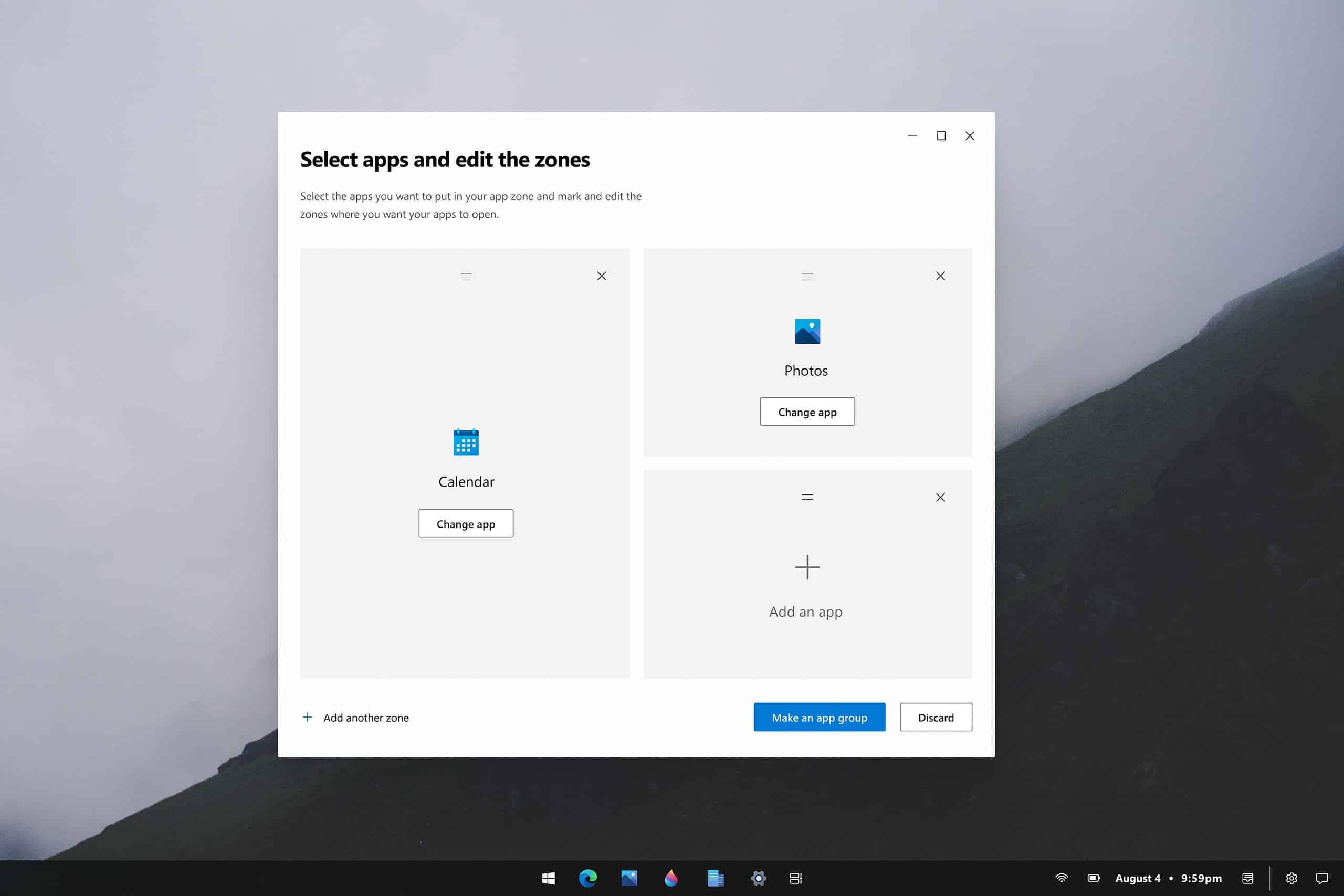Viewport: 1344px width, 896px height.
Task: Change the Calendar app assignment
Action: click(466, 523)
